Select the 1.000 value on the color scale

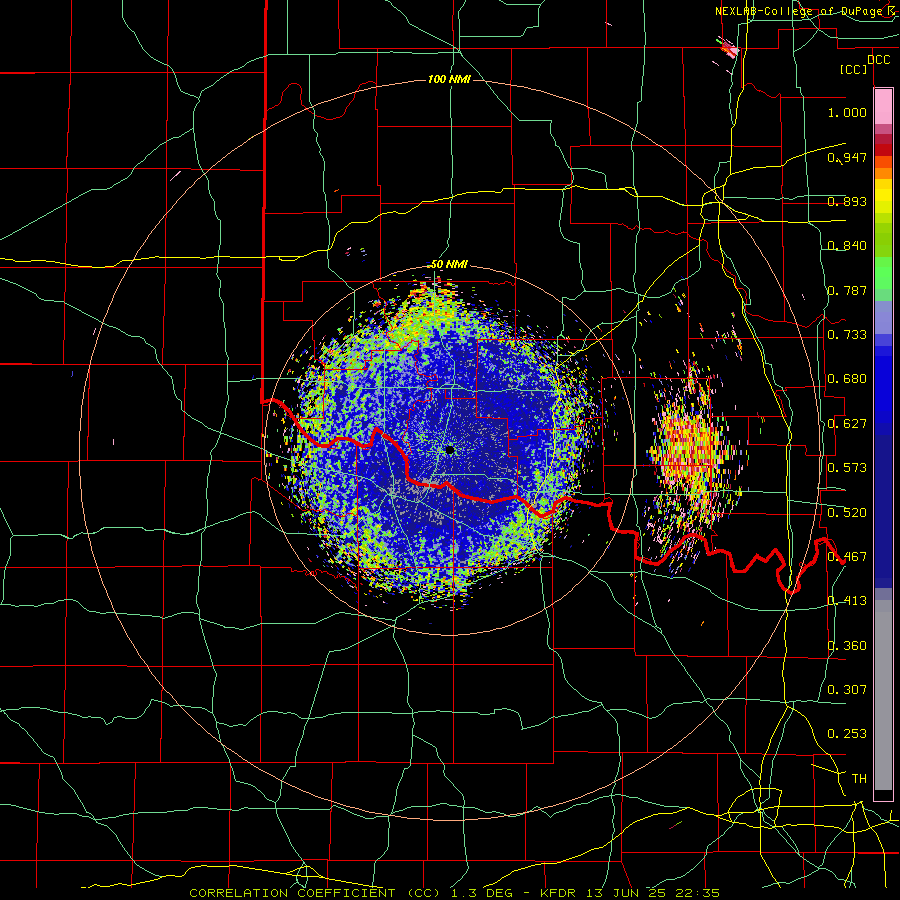point(847,112)
